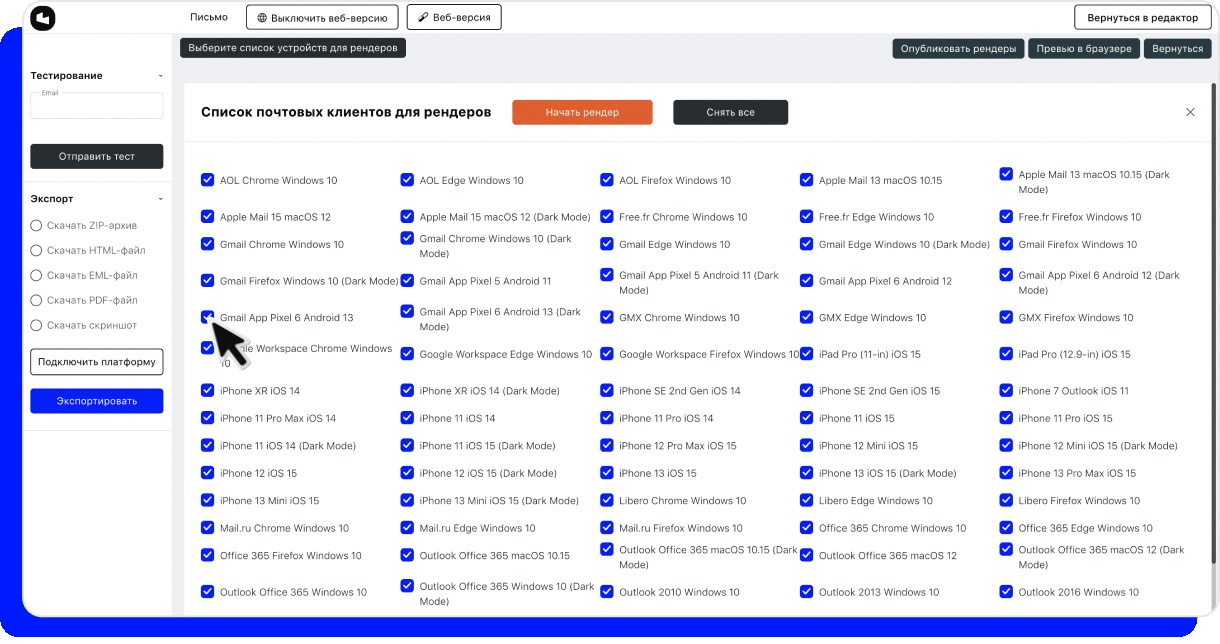This screenshot has height=644, width=1220.
Task: Toggle Office 365 Chrome Windows 10 checkbox
Action: (x=806, y=528)
